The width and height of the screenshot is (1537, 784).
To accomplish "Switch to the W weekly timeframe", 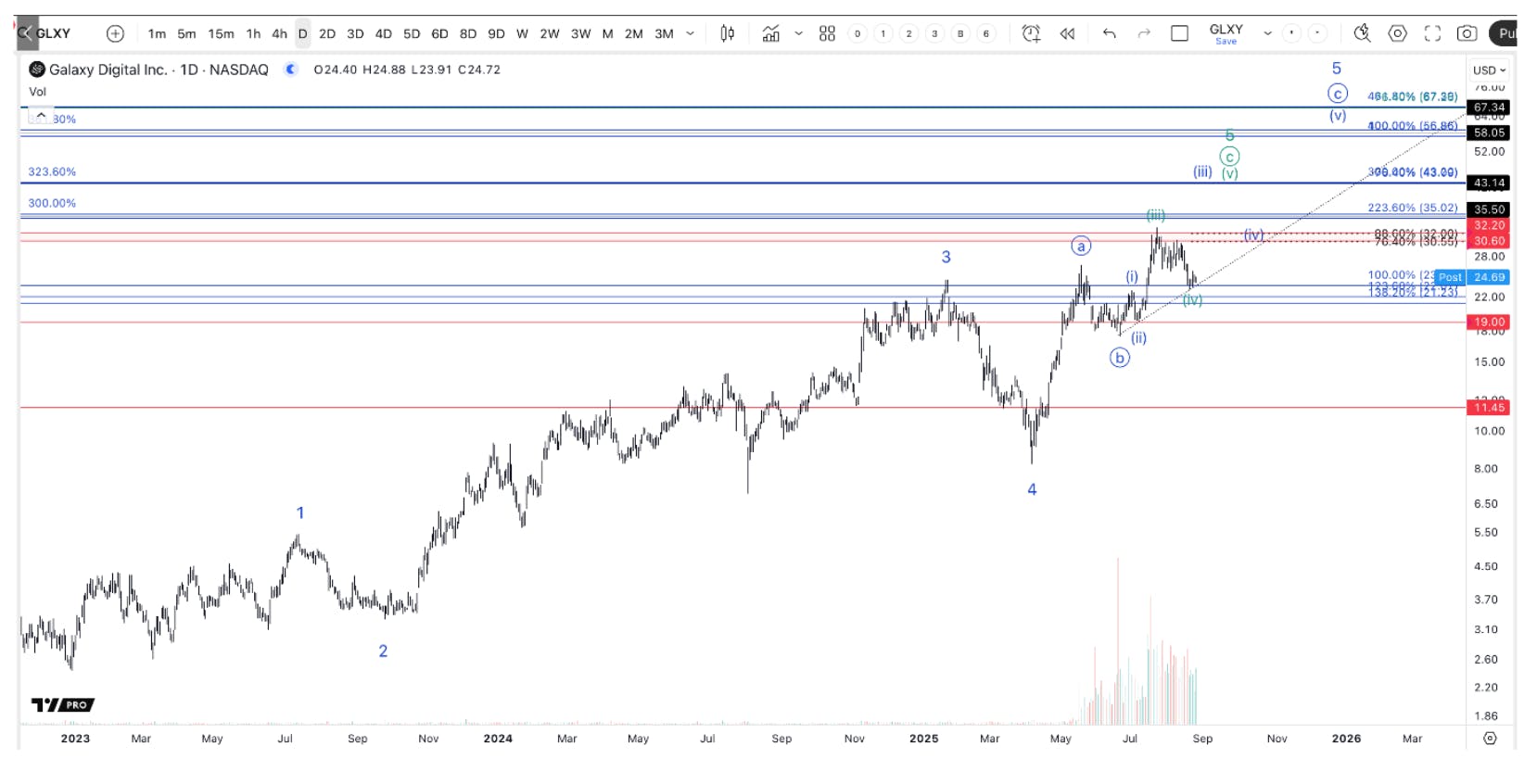I will [x=522, y=33].
